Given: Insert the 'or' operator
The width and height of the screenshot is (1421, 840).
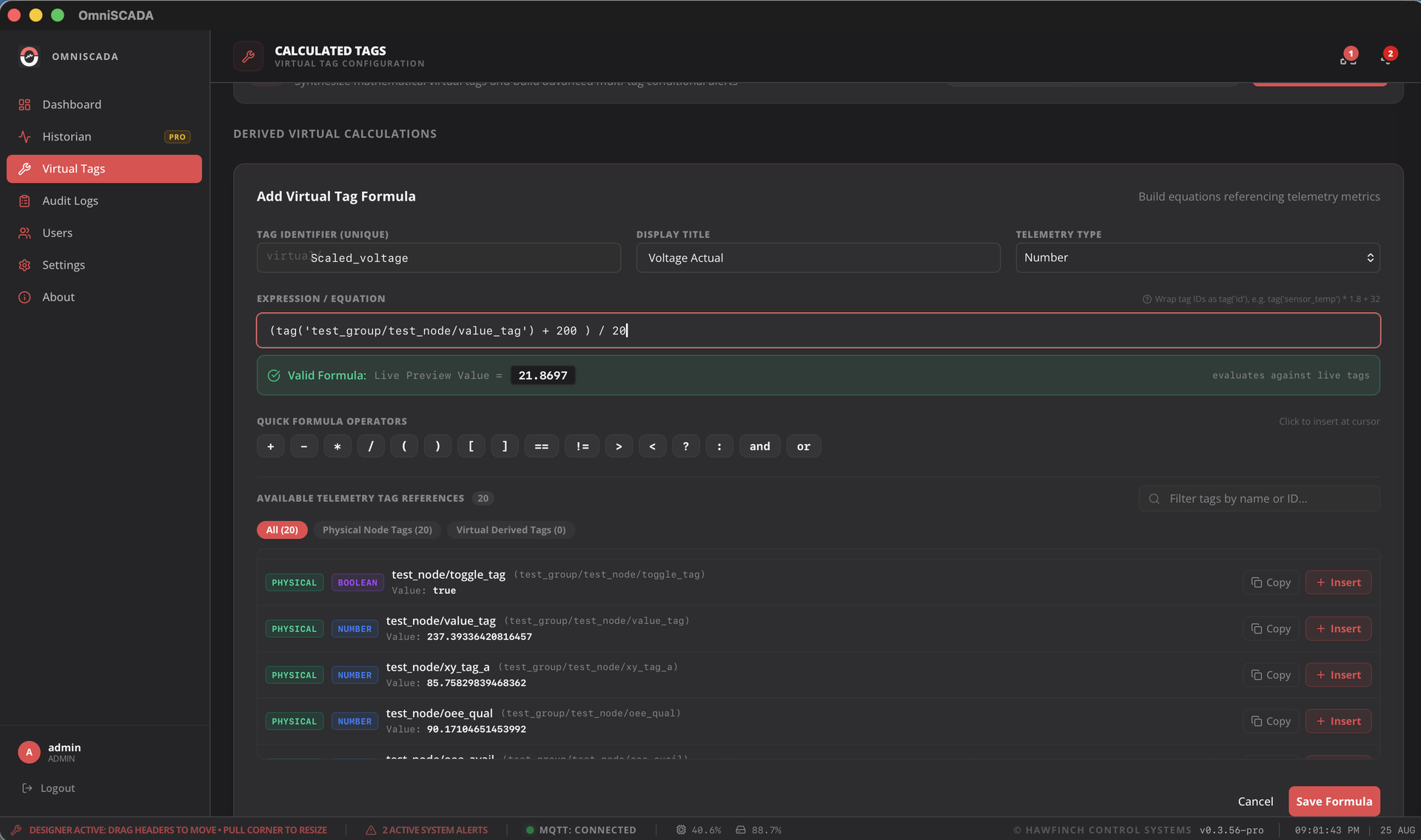Looking at the screenshot, I should click(x=804, y=446).
